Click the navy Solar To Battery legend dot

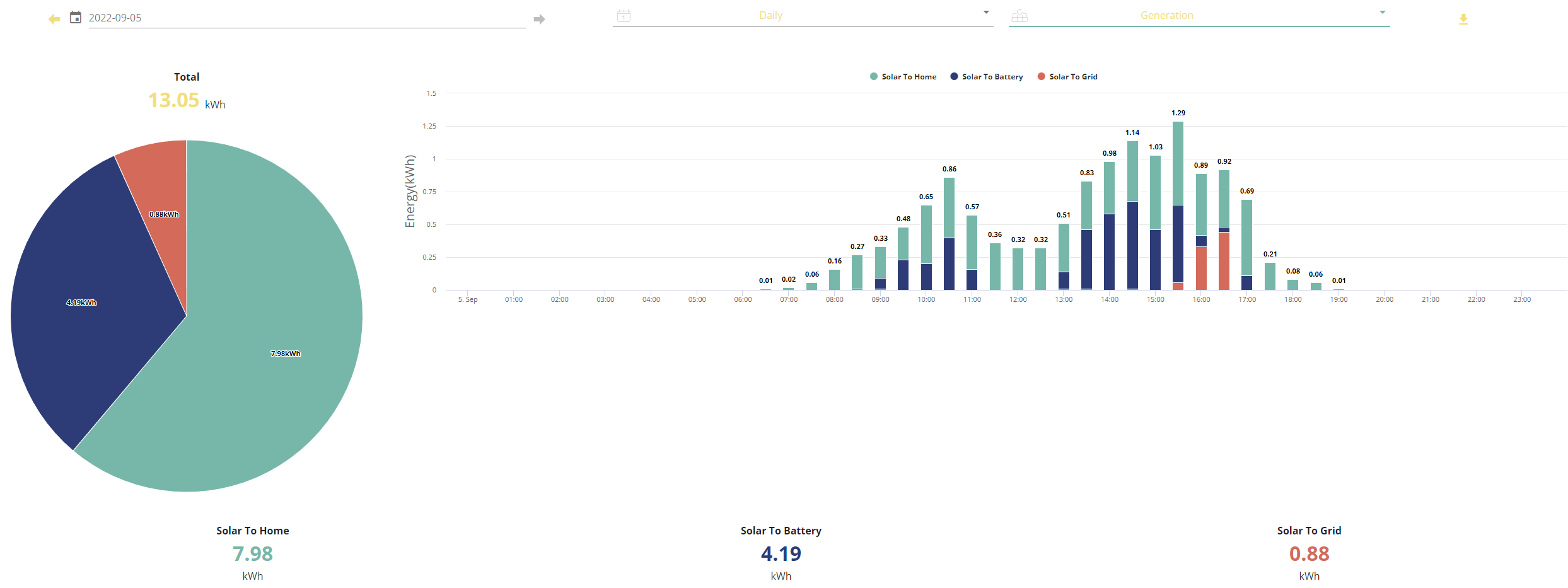tap(954, 77)
